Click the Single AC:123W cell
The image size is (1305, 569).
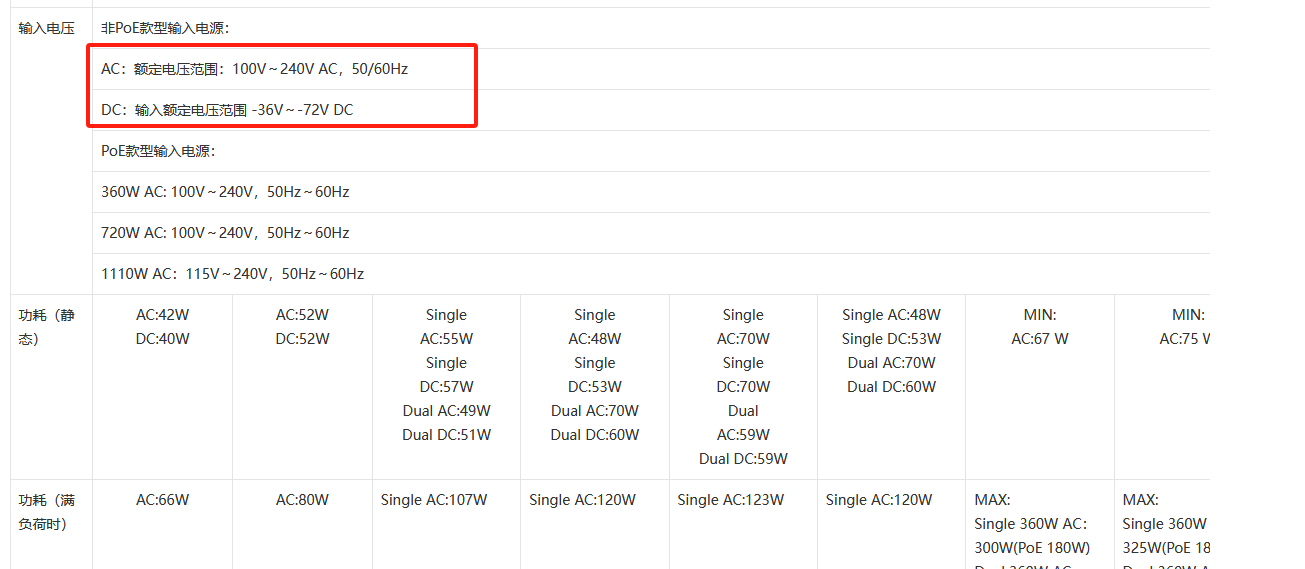pos(731,500)
